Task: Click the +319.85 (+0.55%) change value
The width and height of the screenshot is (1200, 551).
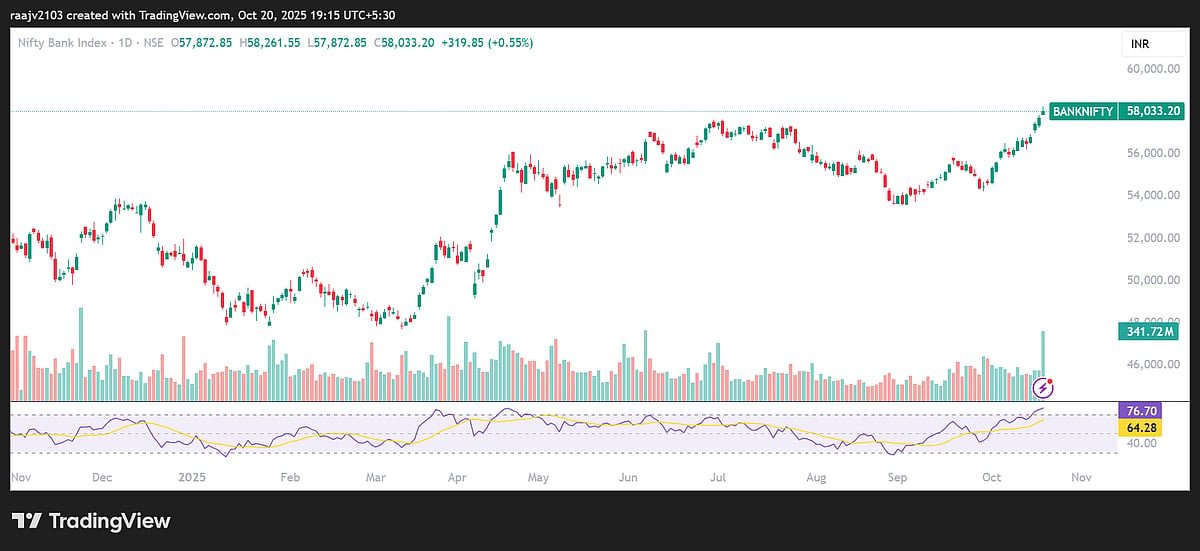Action: (x=487, y=43)
